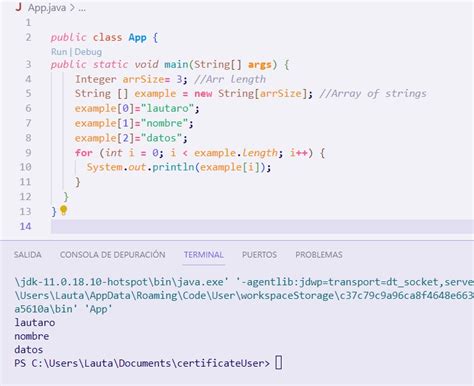Click the for keyword on line 9

pyautogui.click(x=84, y=153)
